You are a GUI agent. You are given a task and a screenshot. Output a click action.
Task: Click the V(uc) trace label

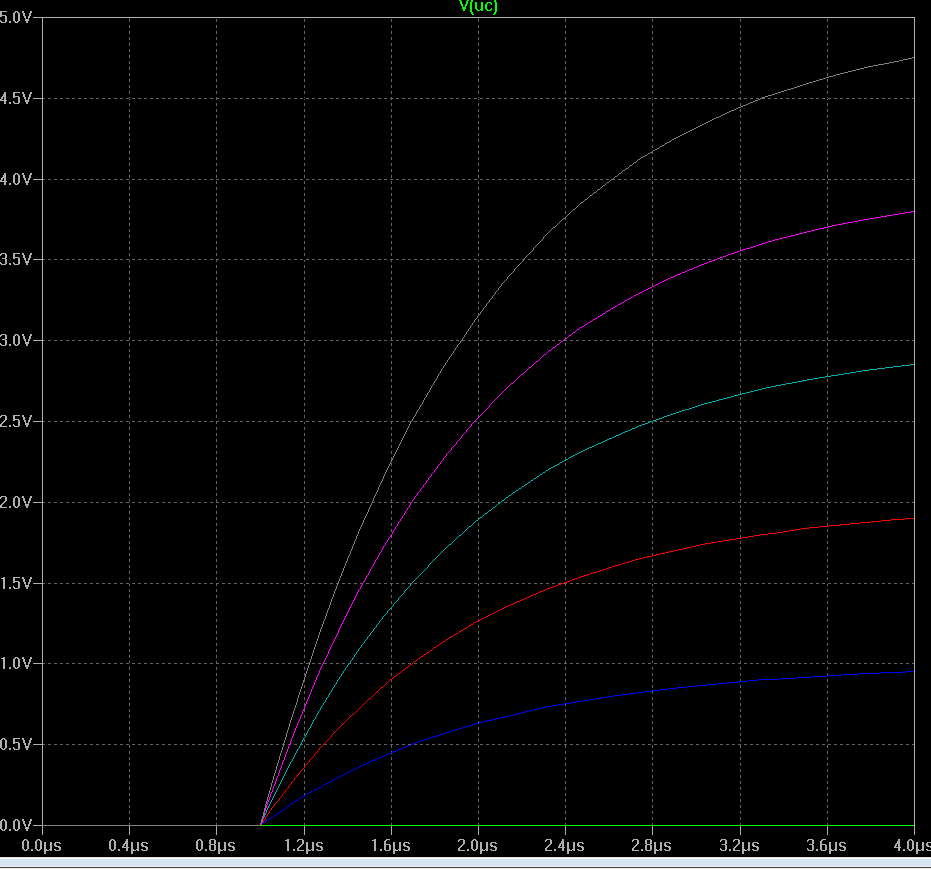coord(479,7)
